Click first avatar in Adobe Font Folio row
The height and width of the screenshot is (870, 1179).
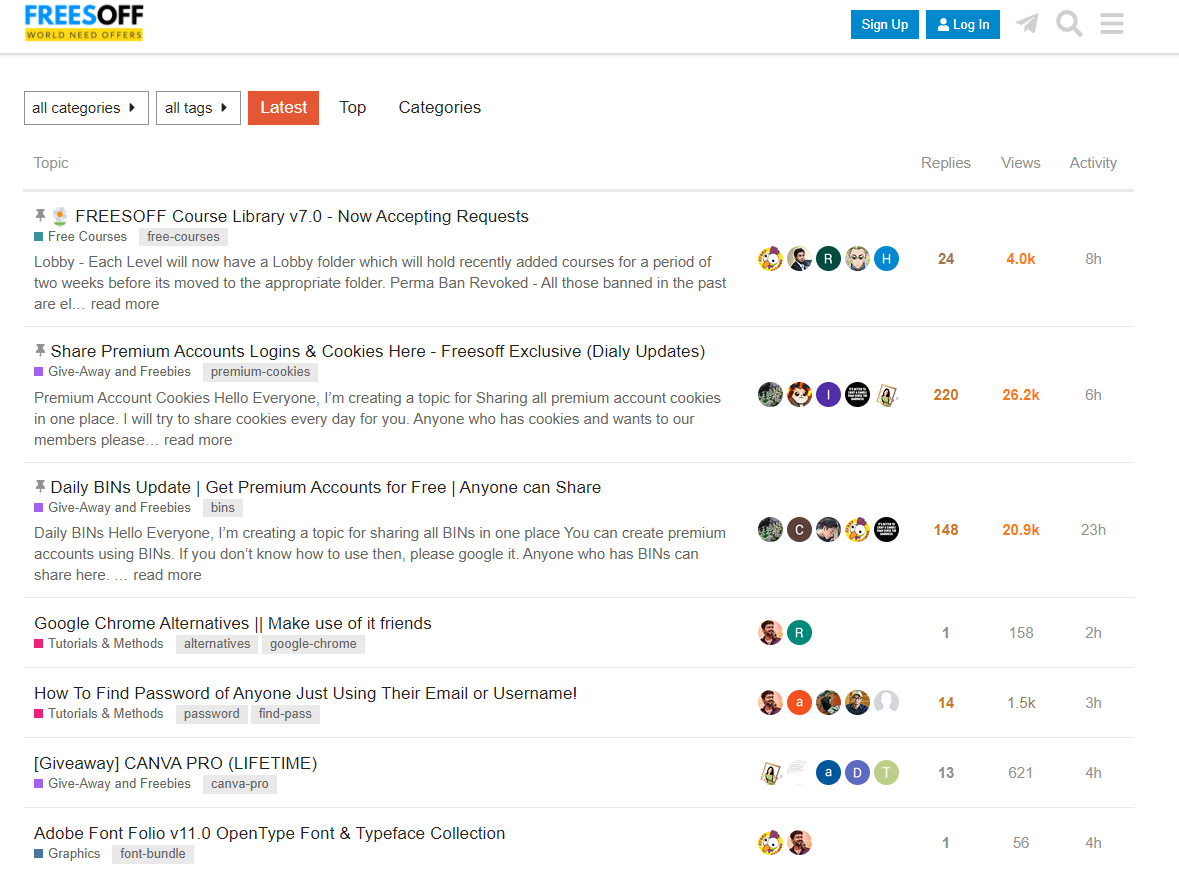point(770,843)
